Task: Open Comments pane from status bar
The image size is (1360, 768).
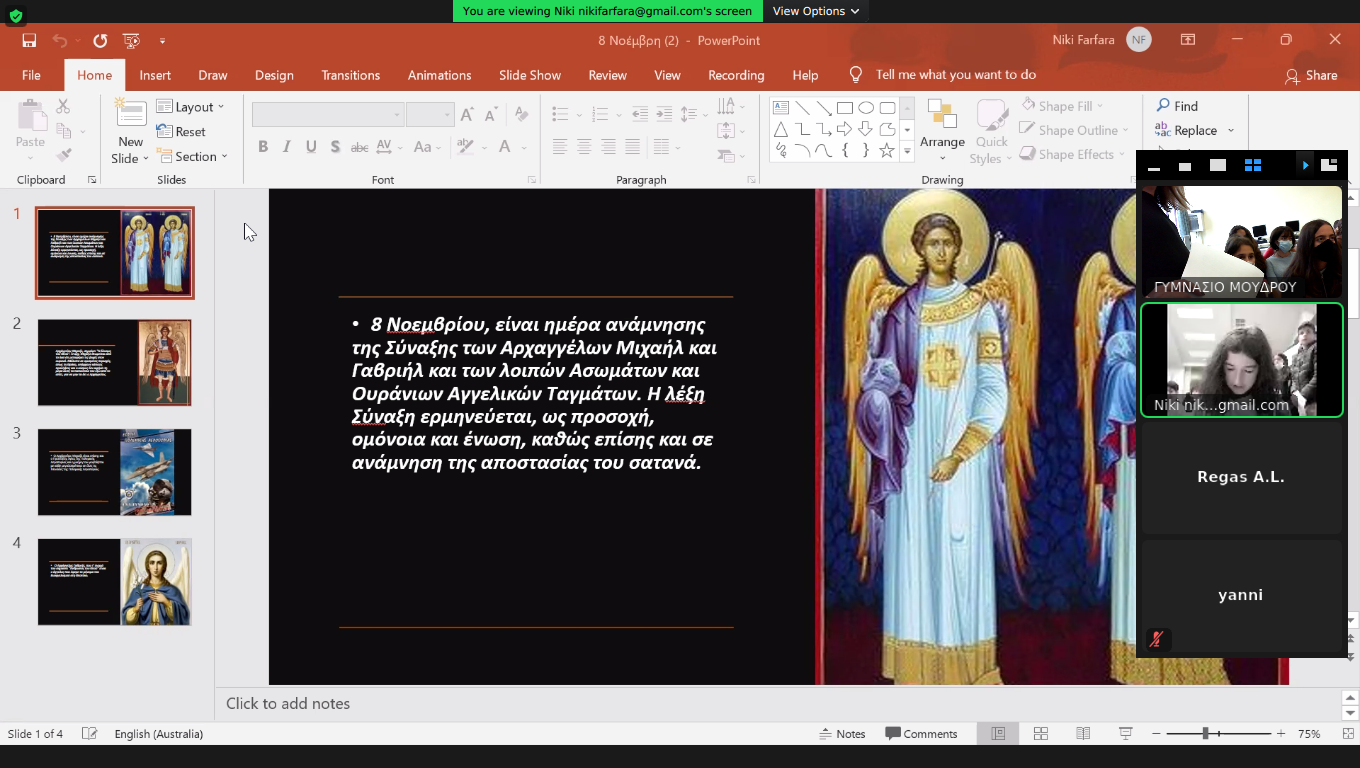Action: [x=921, y=733]
